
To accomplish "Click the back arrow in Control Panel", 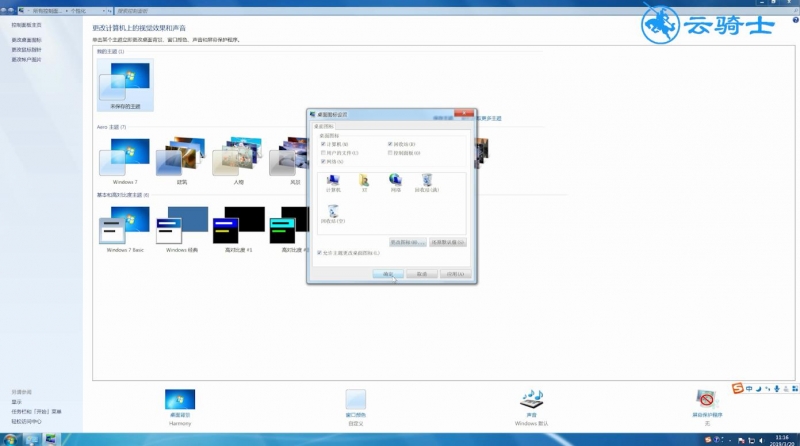I will [x=4, y=10].
